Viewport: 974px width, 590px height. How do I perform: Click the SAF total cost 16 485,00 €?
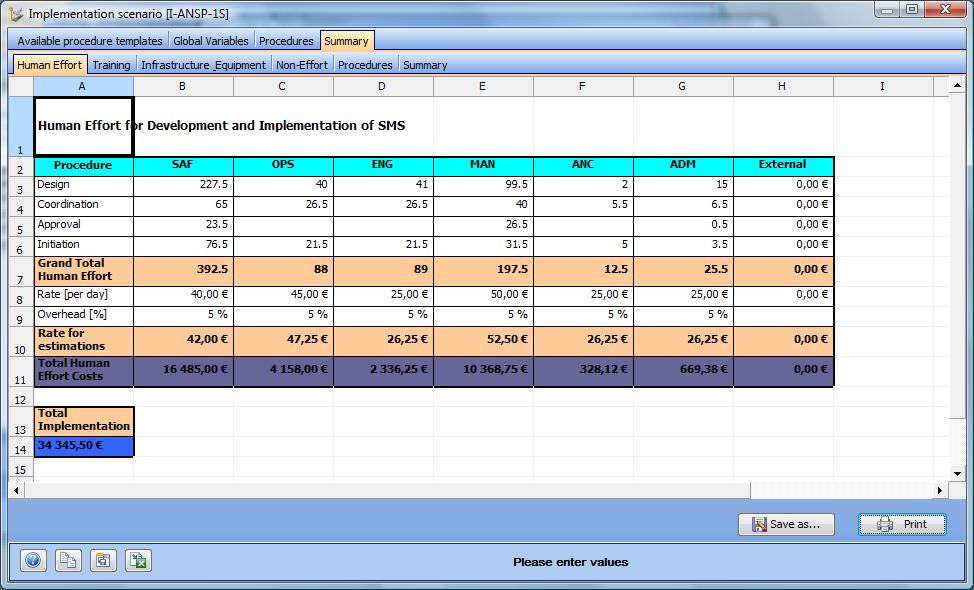(183, 371)
